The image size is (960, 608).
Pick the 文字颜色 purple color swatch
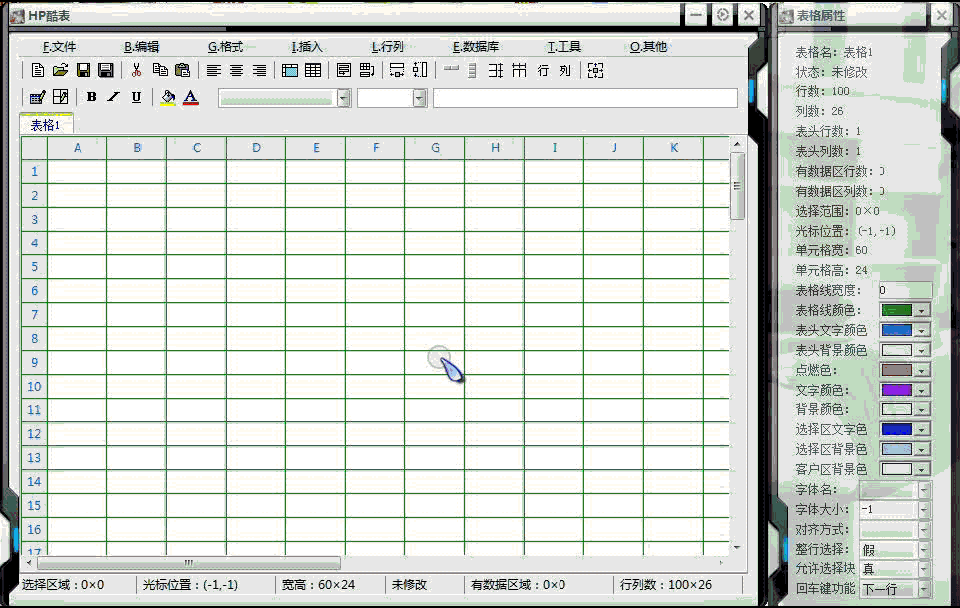point(896,390)
